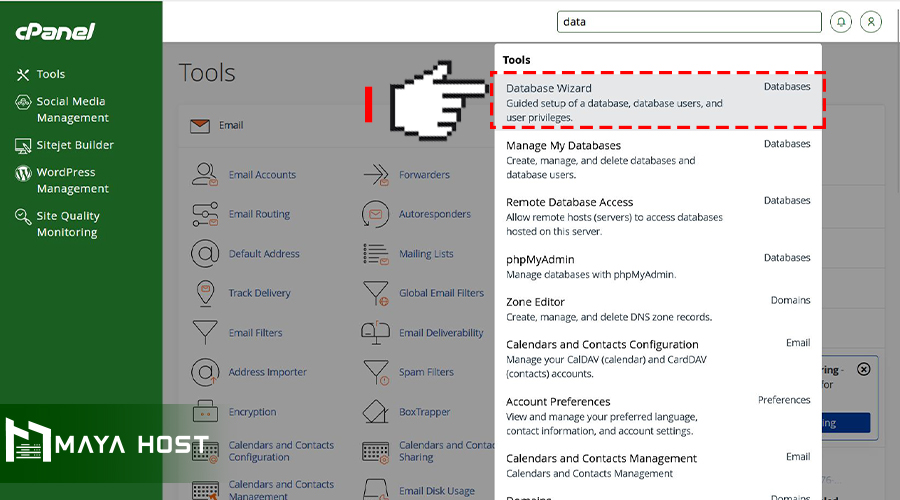
Task: Click the Address Importer icon
Action: coord(205,372)
